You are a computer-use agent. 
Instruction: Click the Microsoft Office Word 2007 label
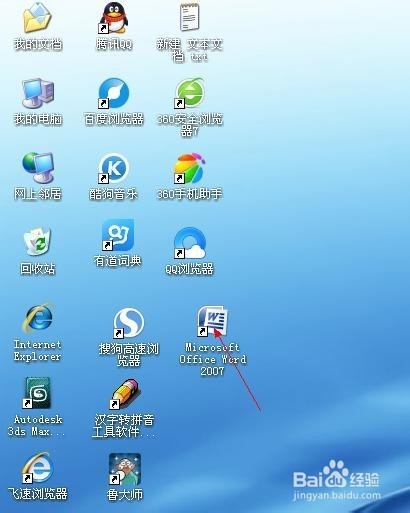tap(213, 359)
